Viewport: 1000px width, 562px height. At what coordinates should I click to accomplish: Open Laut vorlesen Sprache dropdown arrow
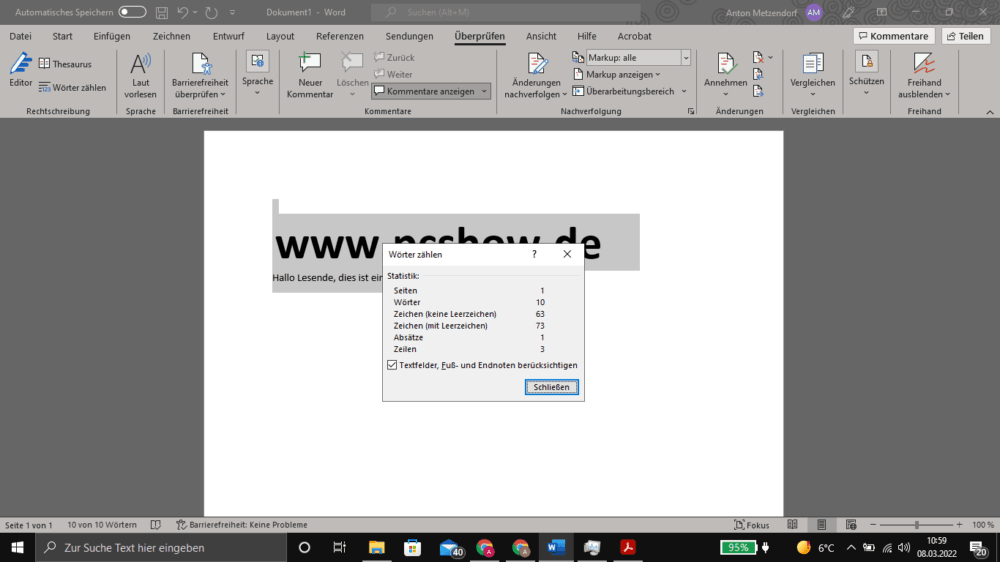pos(258,93)
